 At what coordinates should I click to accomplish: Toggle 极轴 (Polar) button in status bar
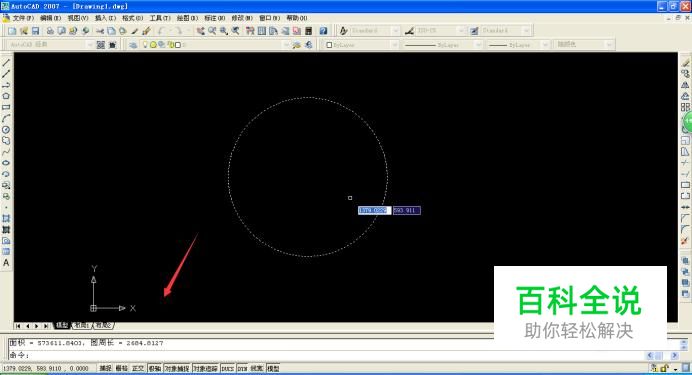(x=155, y=368)
